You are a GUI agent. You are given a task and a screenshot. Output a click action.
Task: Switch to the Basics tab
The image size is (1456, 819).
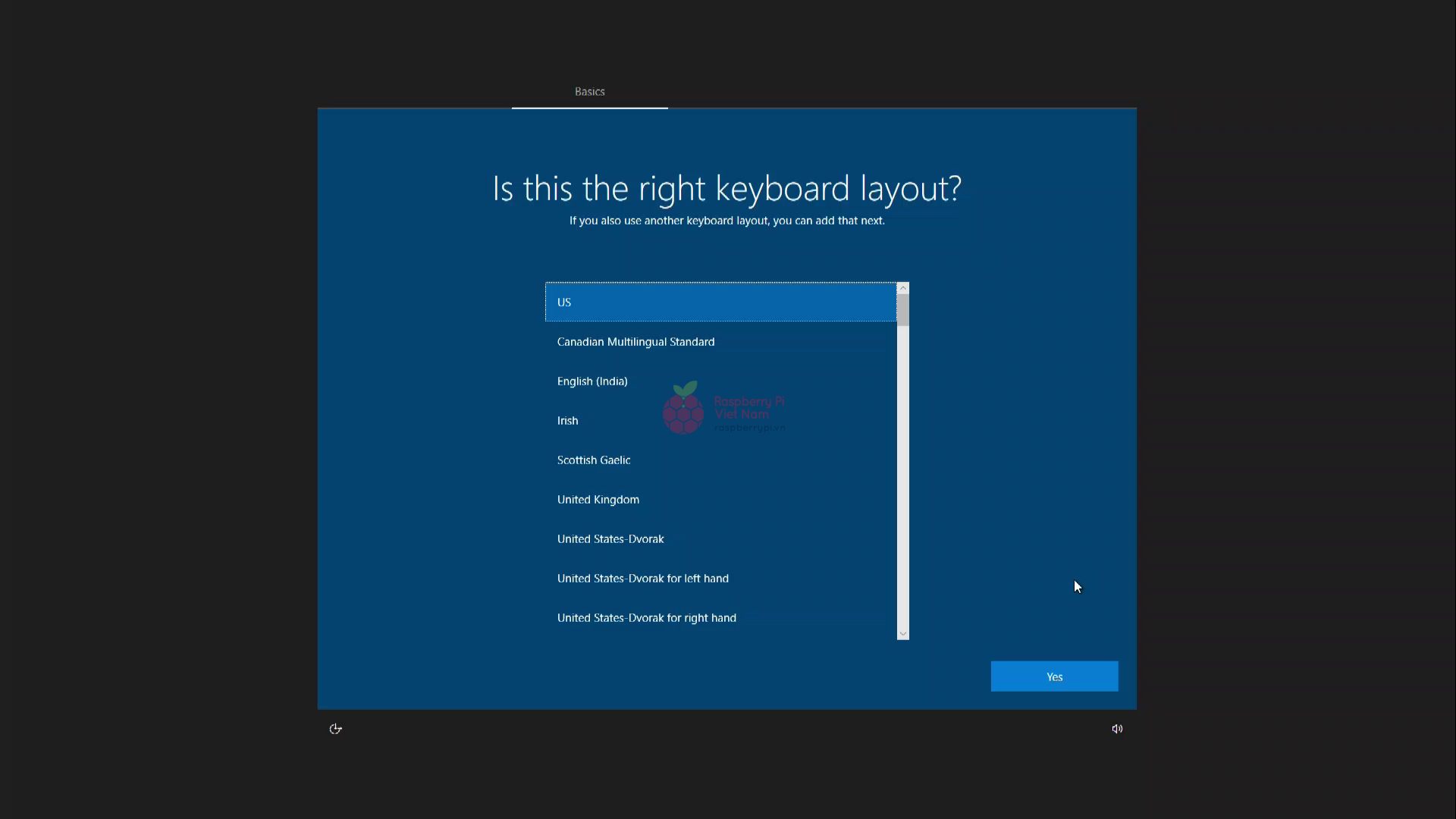589,92
